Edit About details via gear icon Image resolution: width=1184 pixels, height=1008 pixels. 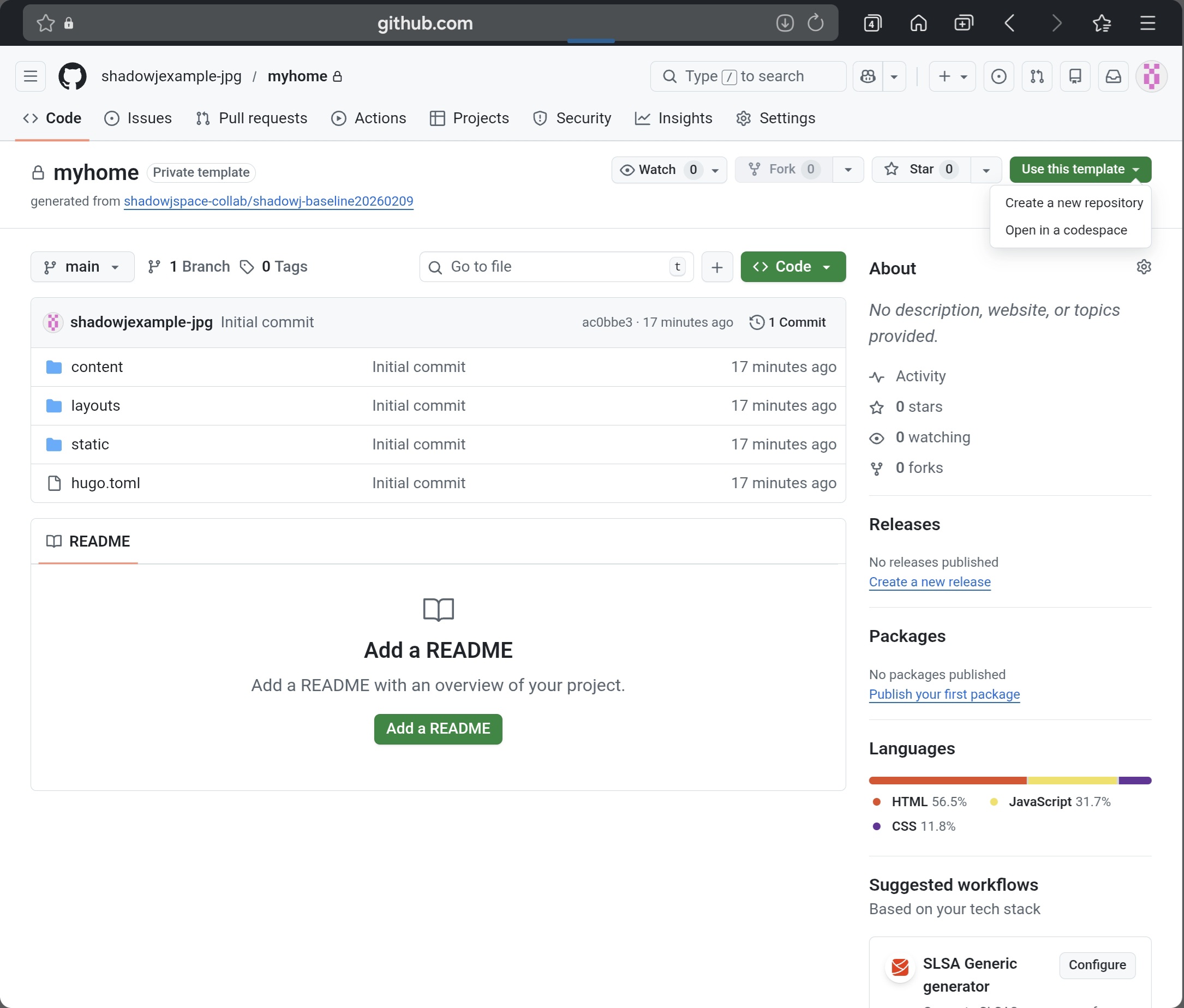coord(1144,267)
